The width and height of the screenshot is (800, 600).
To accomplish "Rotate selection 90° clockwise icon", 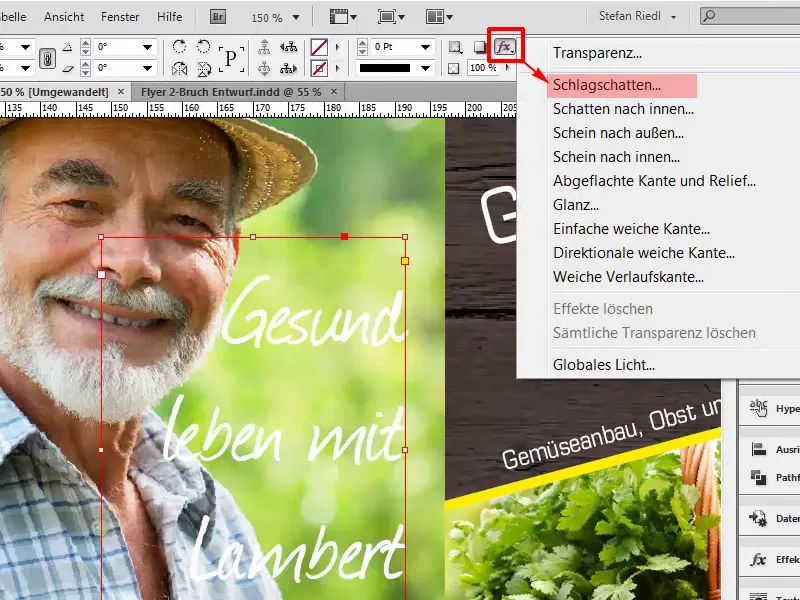I will click(179, 47).
